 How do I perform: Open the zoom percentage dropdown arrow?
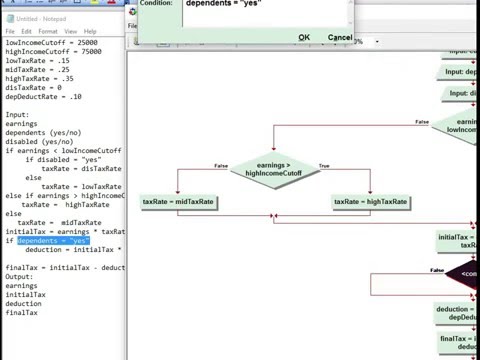pos(377,42)
